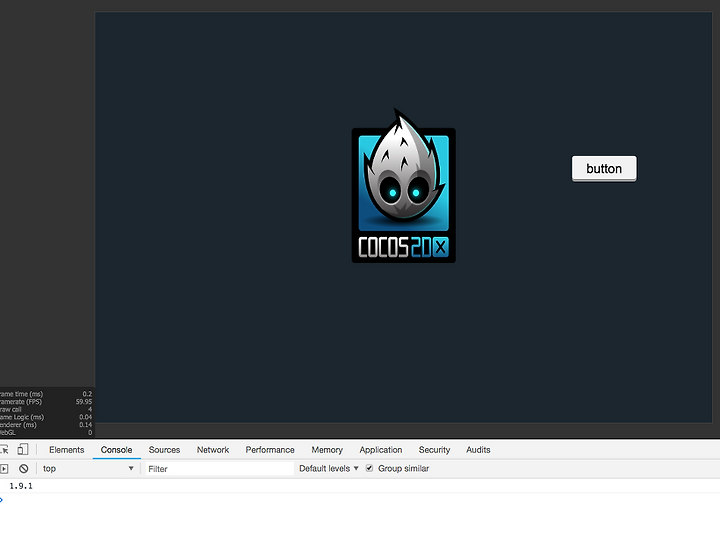Viewport: 720px width, 549px height.
Task: Activate the inspect element picker icon
Action: coord(4,449)
